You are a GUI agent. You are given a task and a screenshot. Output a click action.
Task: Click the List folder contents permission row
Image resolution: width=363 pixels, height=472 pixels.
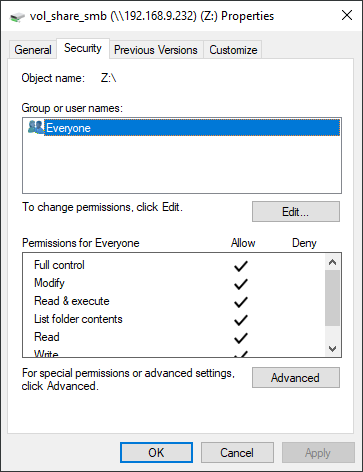173,319
